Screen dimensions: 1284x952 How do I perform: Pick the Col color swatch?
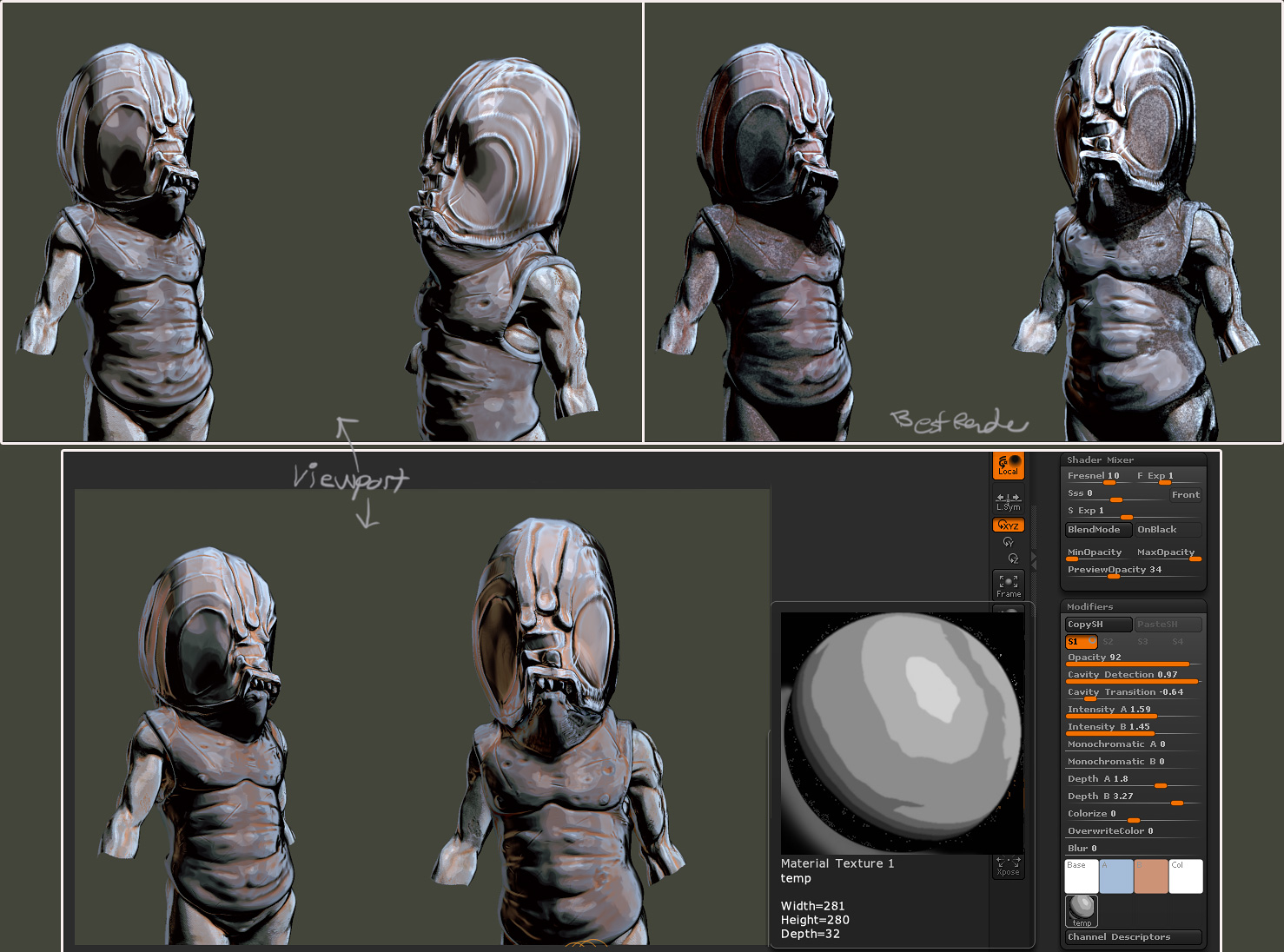coord(1186,876)
